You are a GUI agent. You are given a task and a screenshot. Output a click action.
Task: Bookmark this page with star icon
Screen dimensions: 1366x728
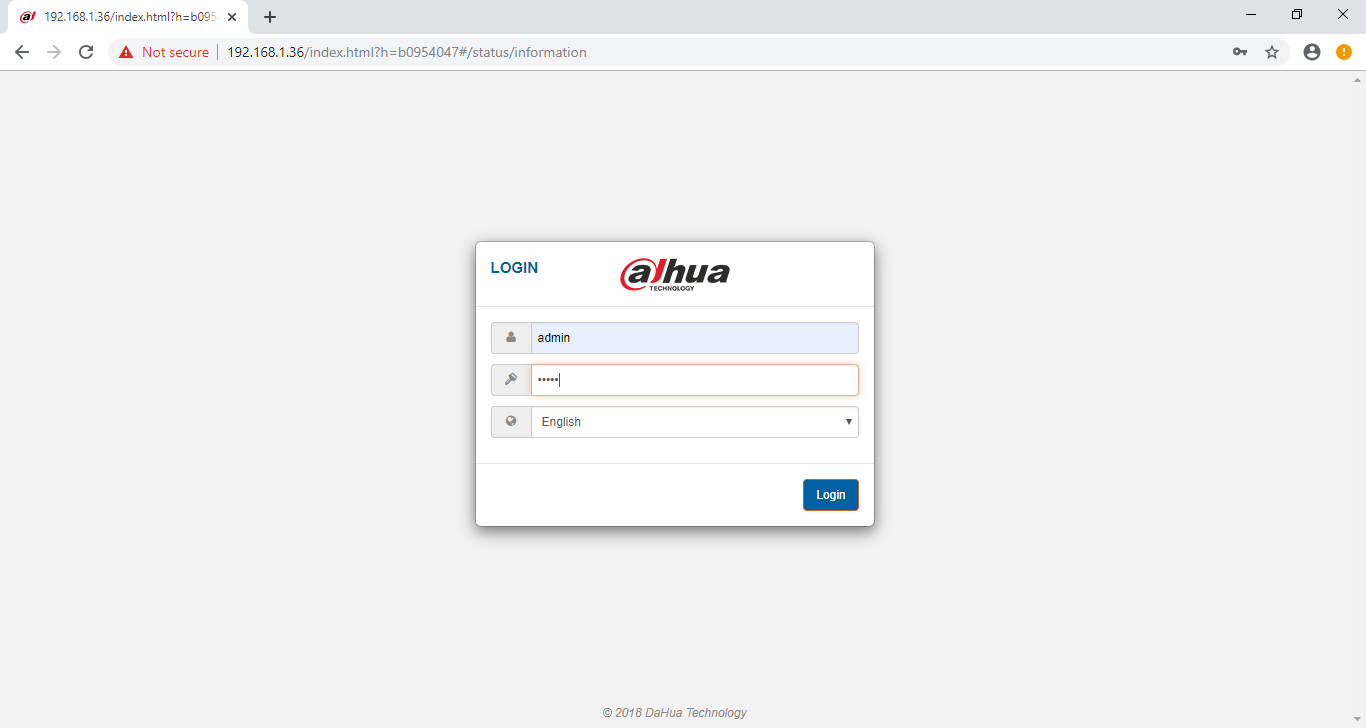(x=1272, y=52)
